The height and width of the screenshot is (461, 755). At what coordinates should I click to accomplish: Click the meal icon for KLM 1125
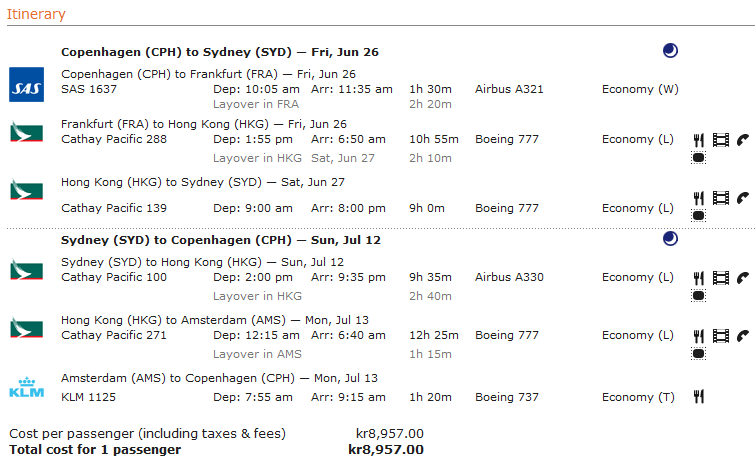[699, 397]
